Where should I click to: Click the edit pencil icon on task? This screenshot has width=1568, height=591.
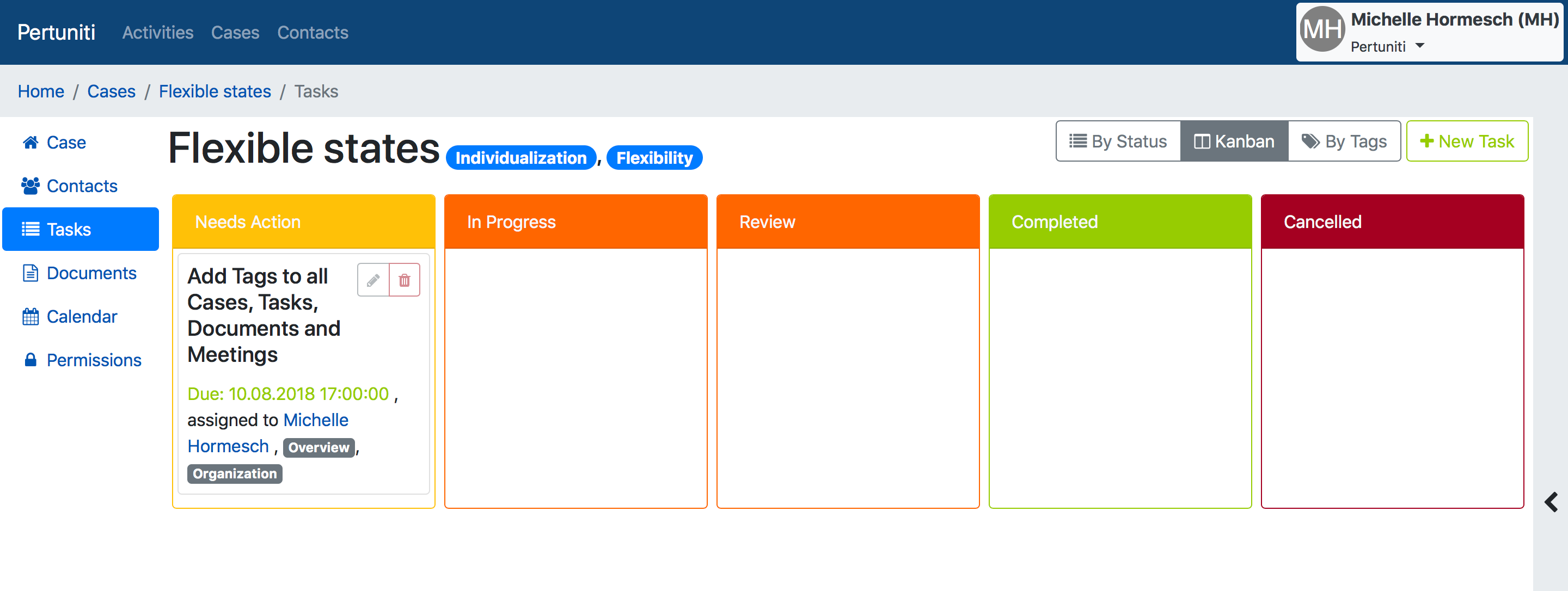[x=373, y=280]
